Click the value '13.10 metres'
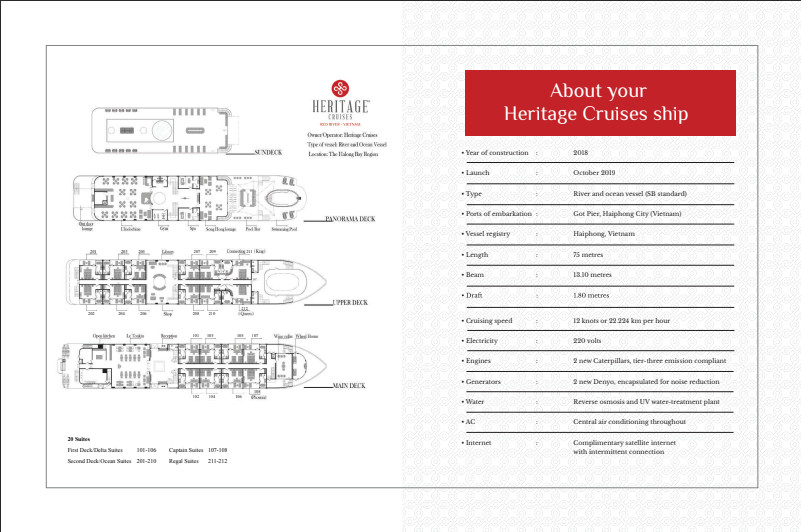The height and width of the screenshot is (532, 801). pyautogui.click(x=592, y=274)
